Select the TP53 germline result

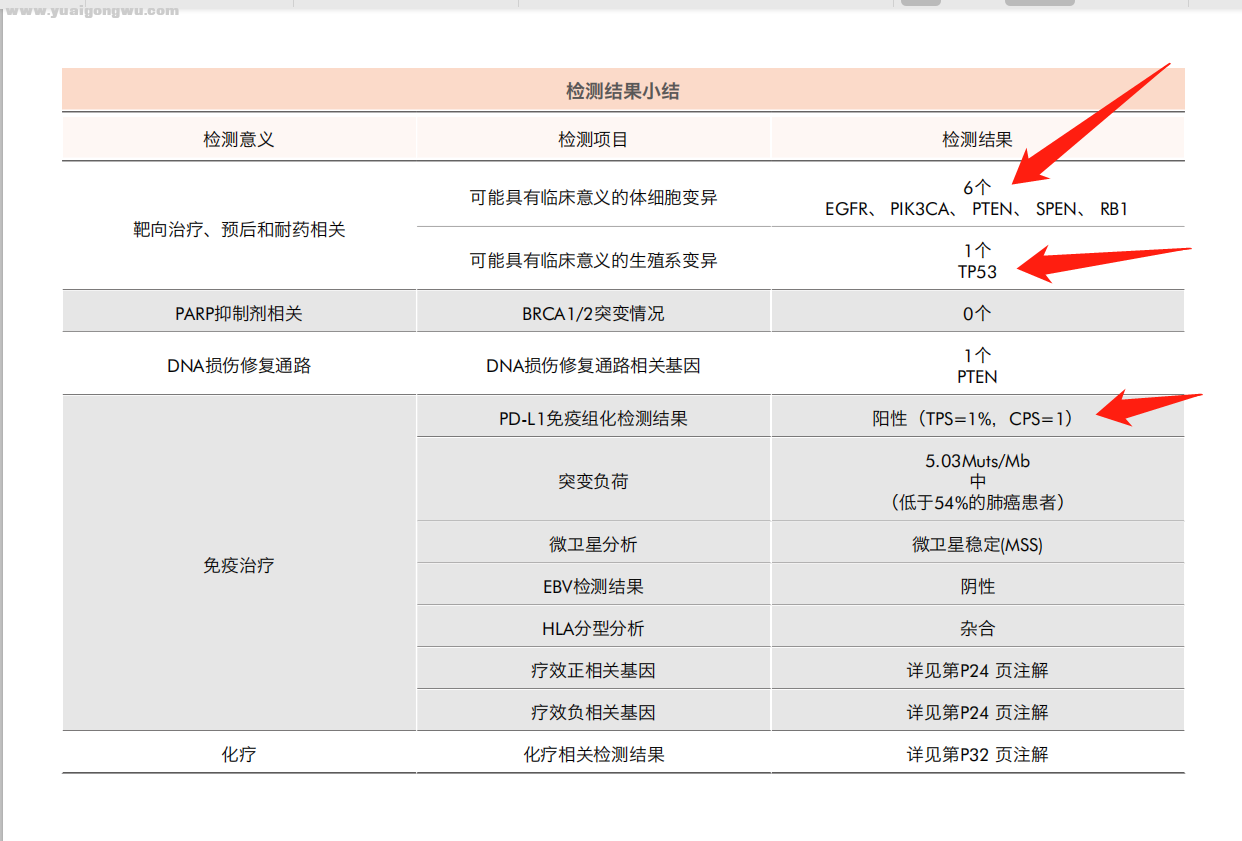click(x=977, y=272)
